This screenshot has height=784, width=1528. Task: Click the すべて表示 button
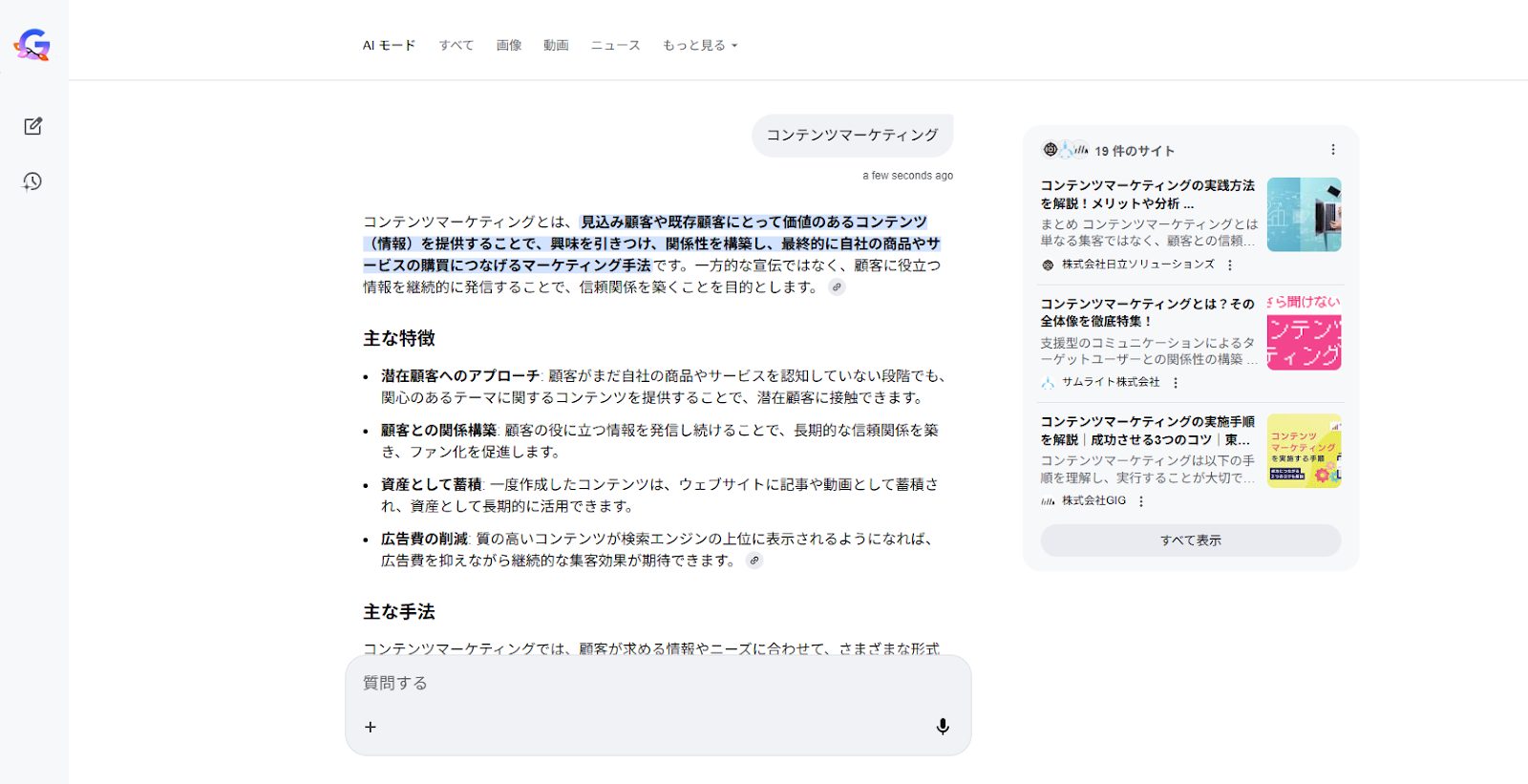coord(1190,540)
